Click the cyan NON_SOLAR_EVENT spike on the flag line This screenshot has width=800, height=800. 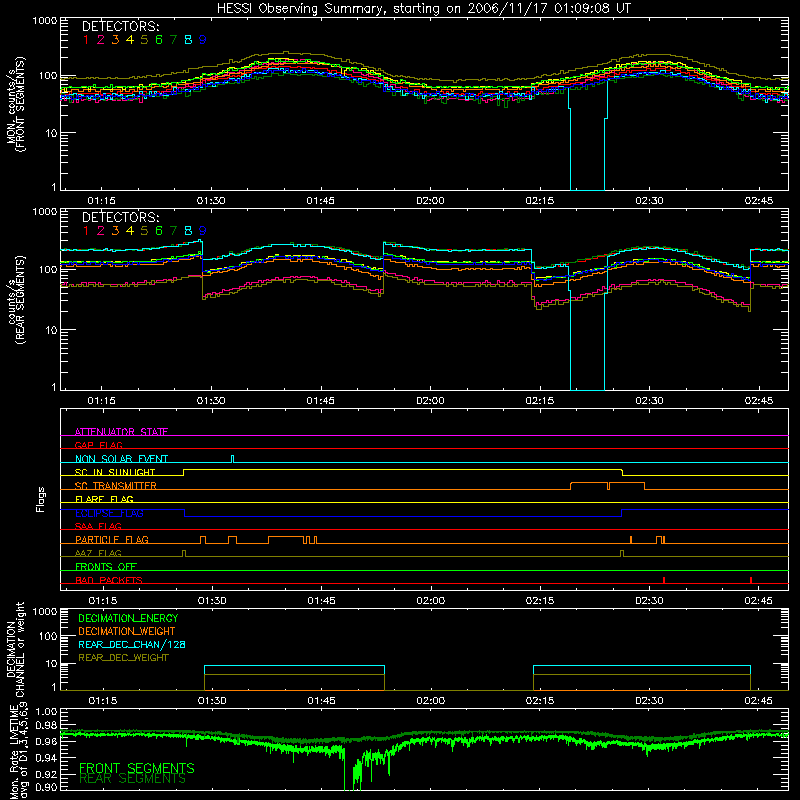point(233,459)
